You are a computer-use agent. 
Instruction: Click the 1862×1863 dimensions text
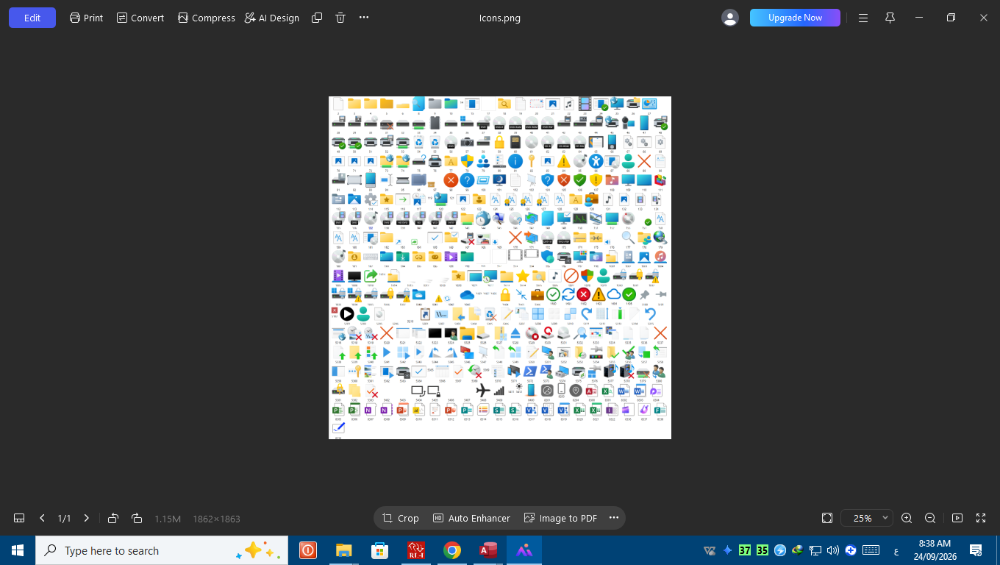tap(217, 519)
